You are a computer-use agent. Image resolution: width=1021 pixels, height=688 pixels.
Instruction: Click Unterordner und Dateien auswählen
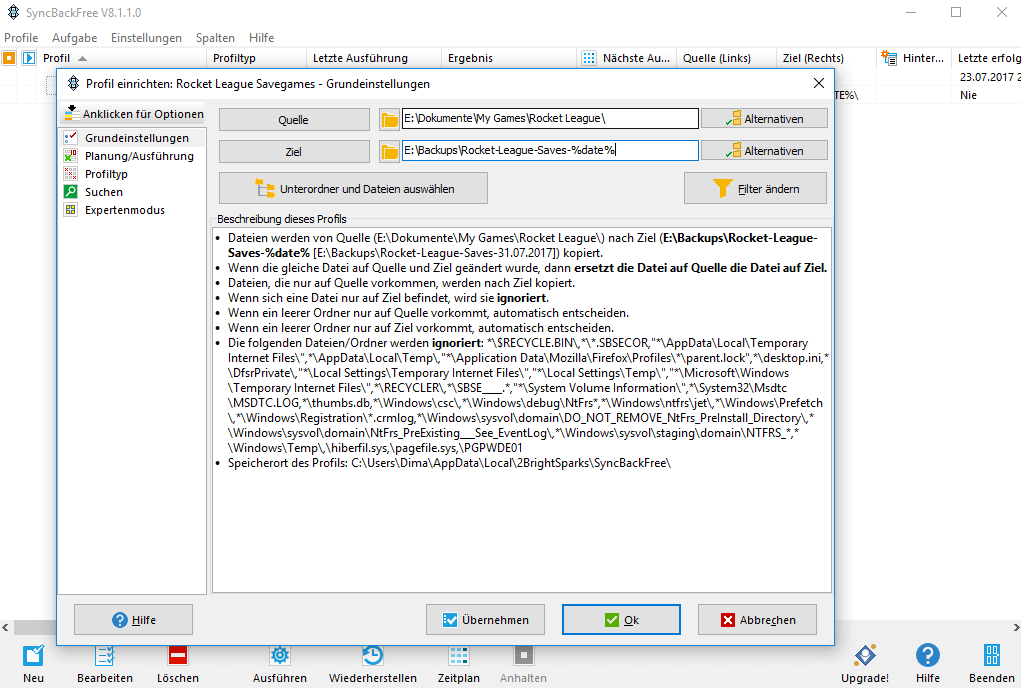coord(354,189)
